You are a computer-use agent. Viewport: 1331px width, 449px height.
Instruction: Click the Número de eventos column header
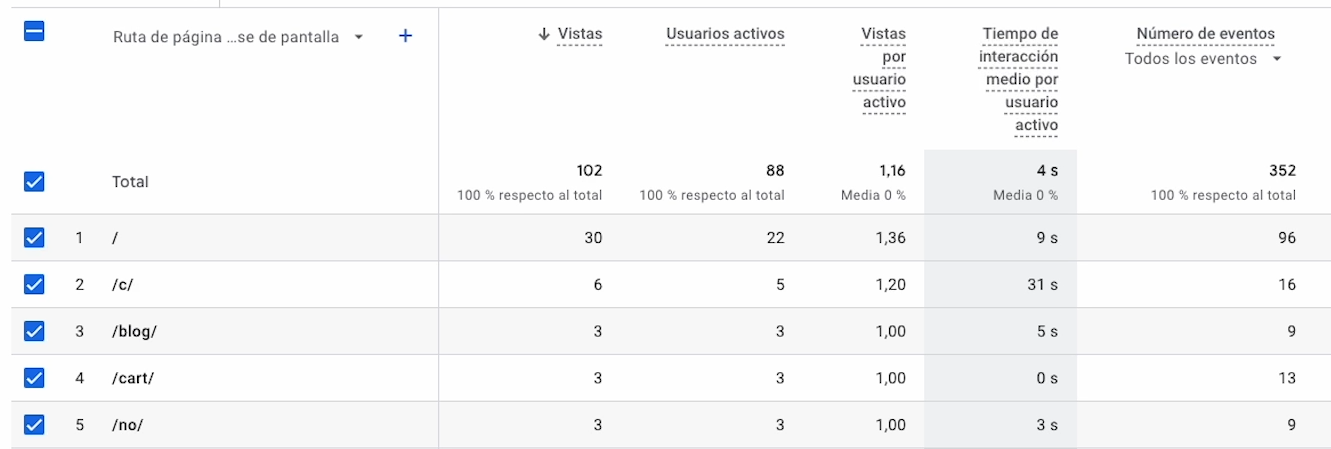1205,34
